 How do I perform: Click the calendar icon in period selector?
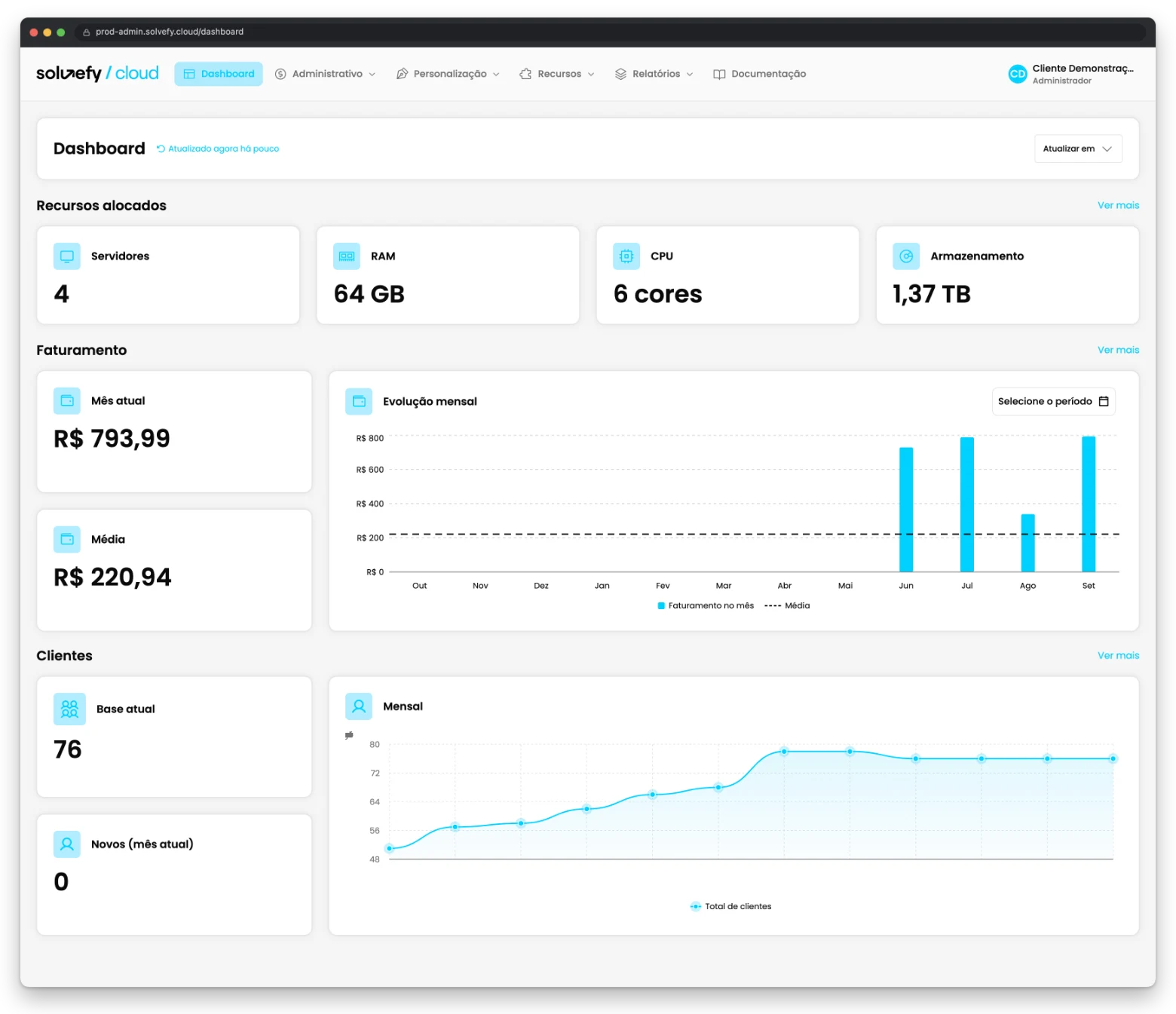point(1104,401)
